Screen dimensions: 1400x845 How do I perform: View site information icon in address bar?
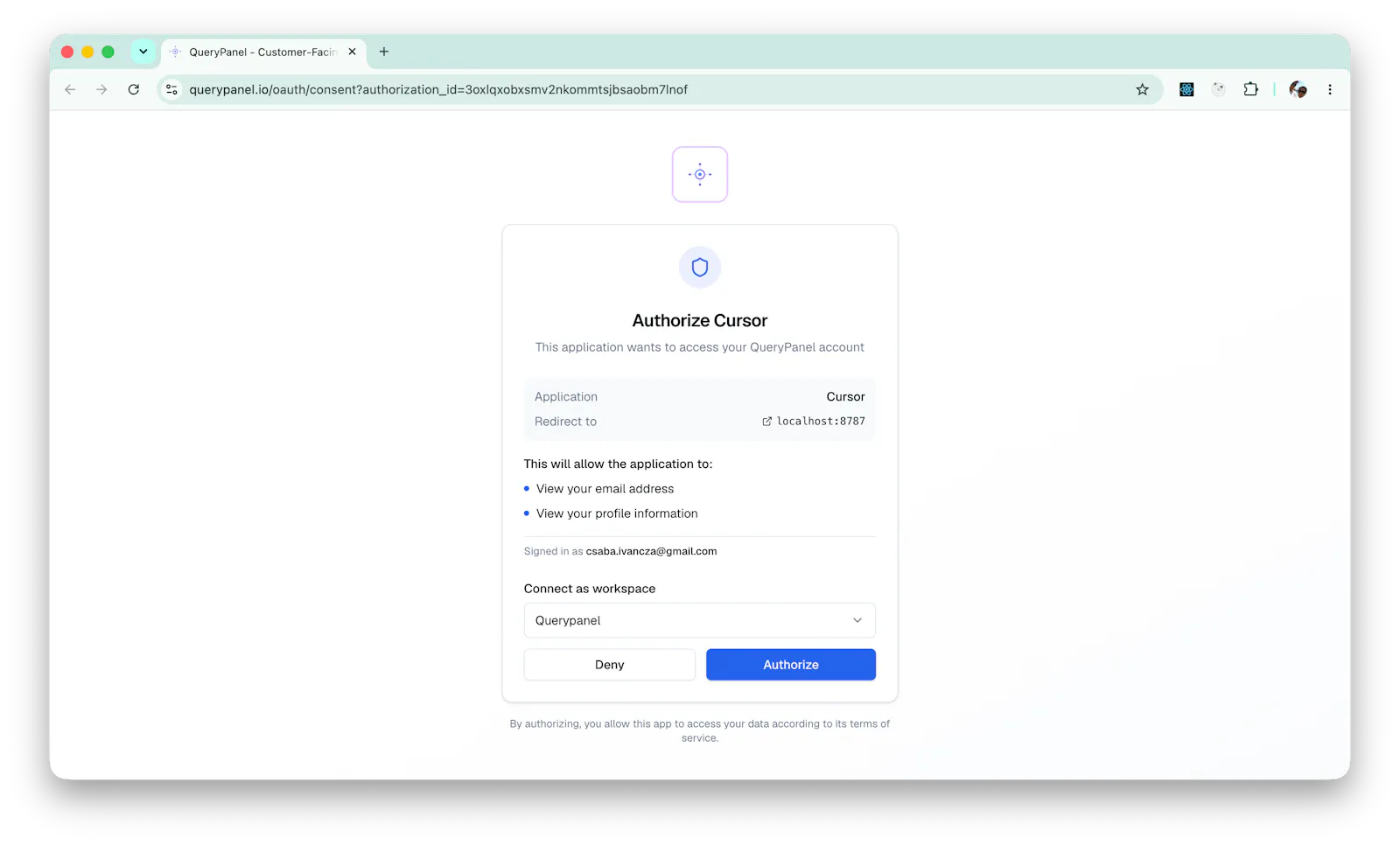pos(172,89)
